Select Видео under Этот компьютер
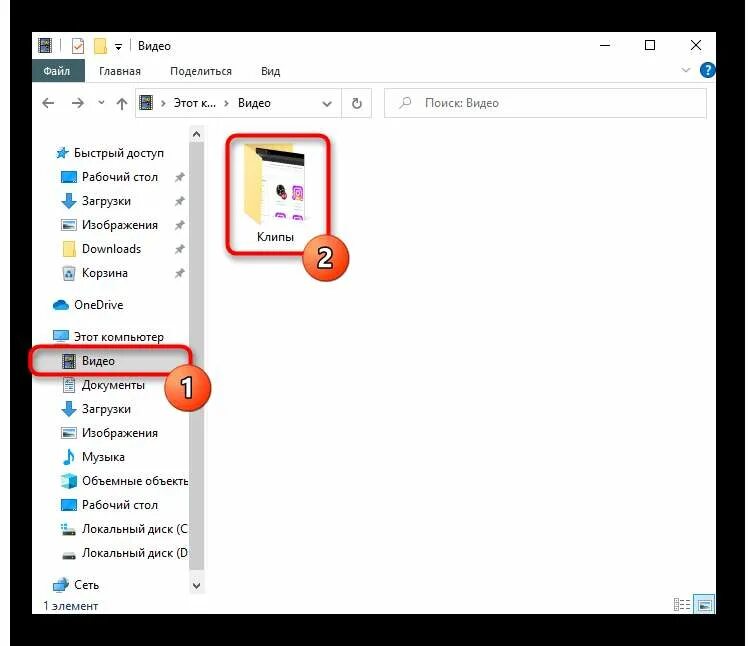Image resolution: width=748 pixels, height=646 pixels. click(98, 361)
